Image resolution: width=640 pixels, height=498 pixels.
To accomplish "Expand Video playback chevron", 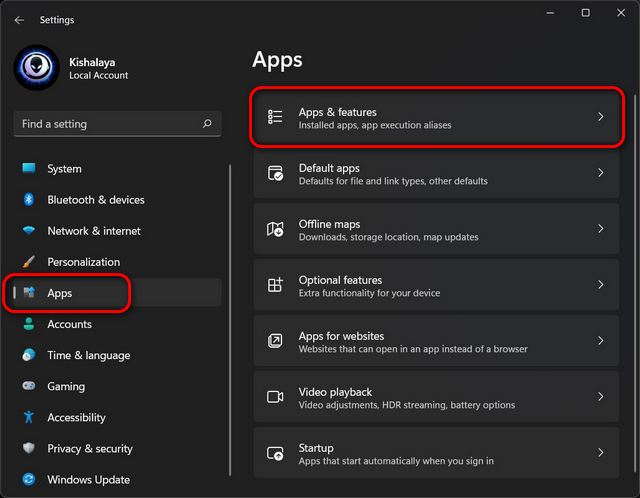I will 600,396.
